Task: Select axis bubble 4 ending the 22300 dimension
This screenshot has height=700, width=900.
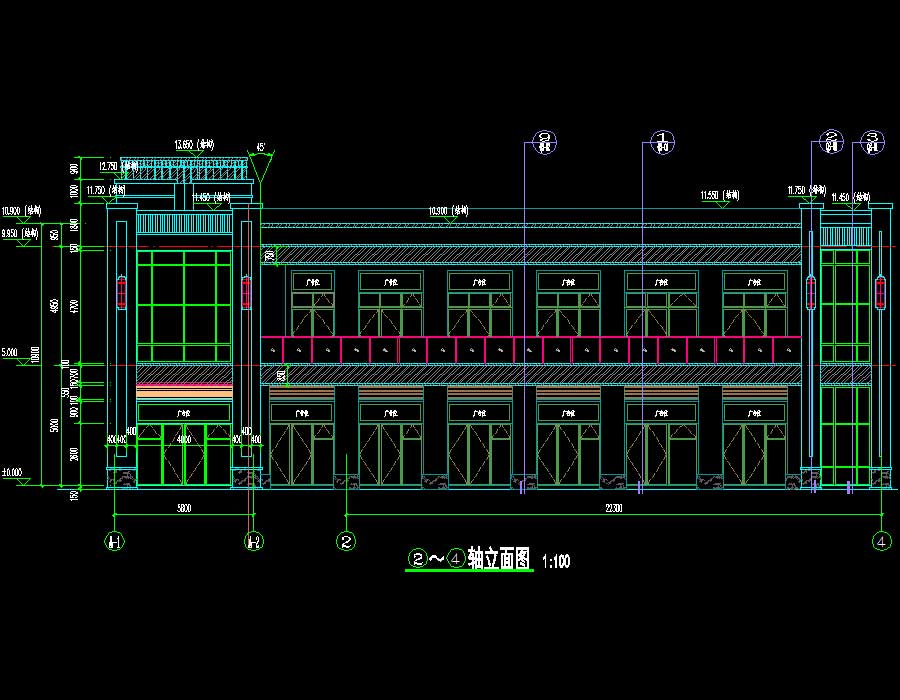Action: pos(882,541)
